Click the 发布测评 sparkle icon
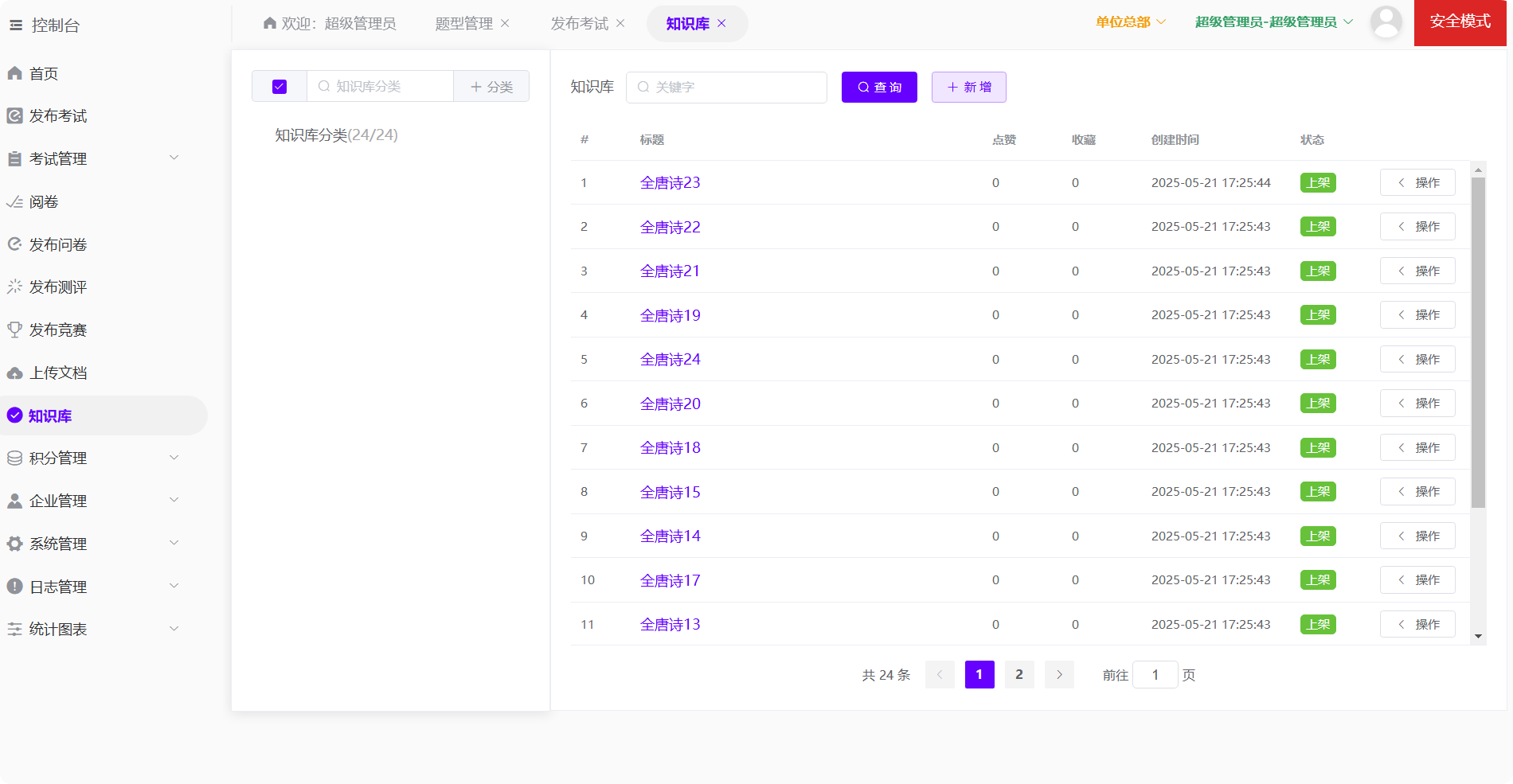The height and width of the screenshot is (784, 1513). [14, 287]
